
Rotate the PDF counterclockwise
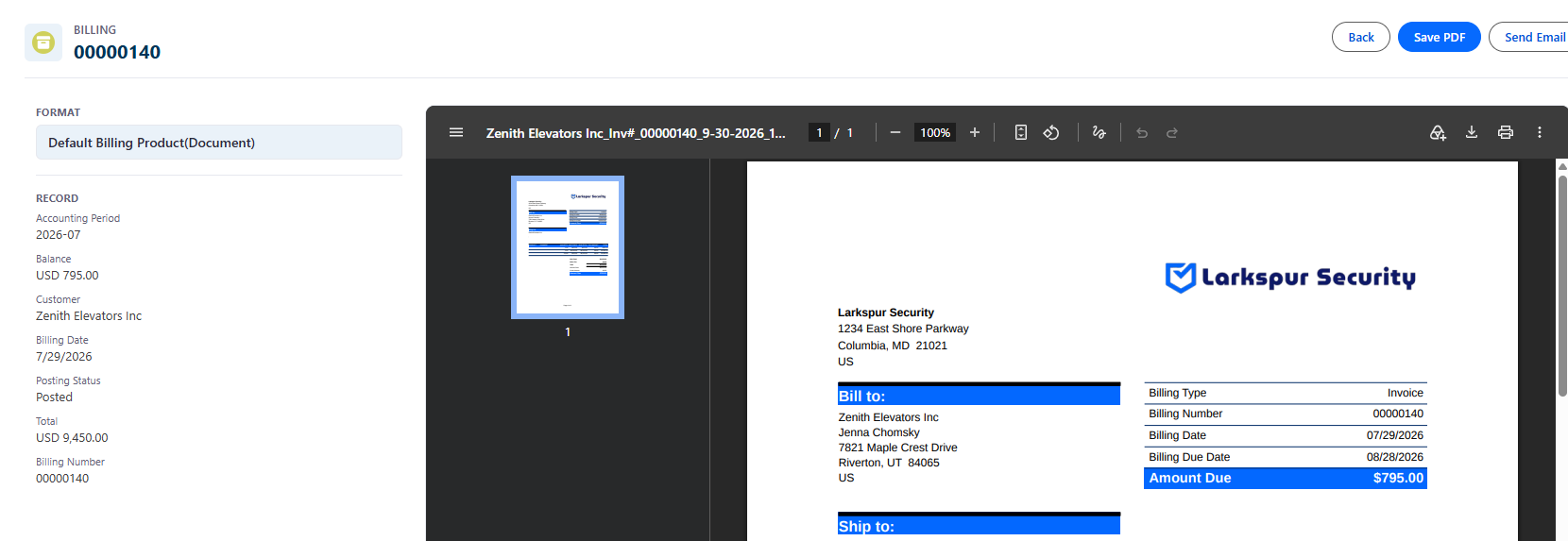tap(1051, 132)
